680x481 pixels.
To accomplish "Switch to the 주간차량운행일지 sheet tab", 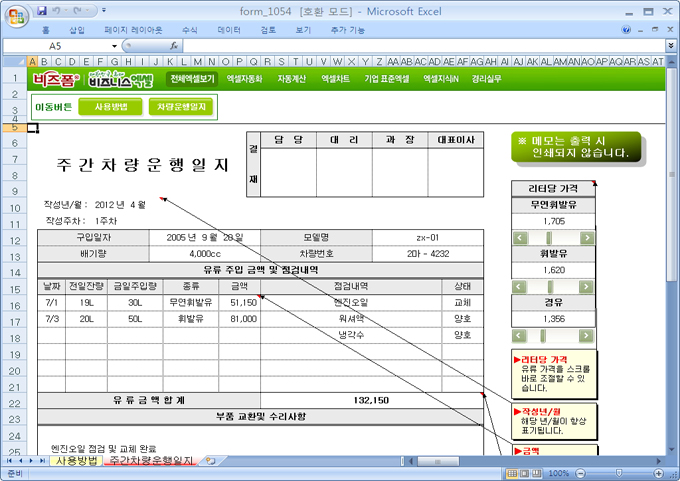I will click(151, 461).
